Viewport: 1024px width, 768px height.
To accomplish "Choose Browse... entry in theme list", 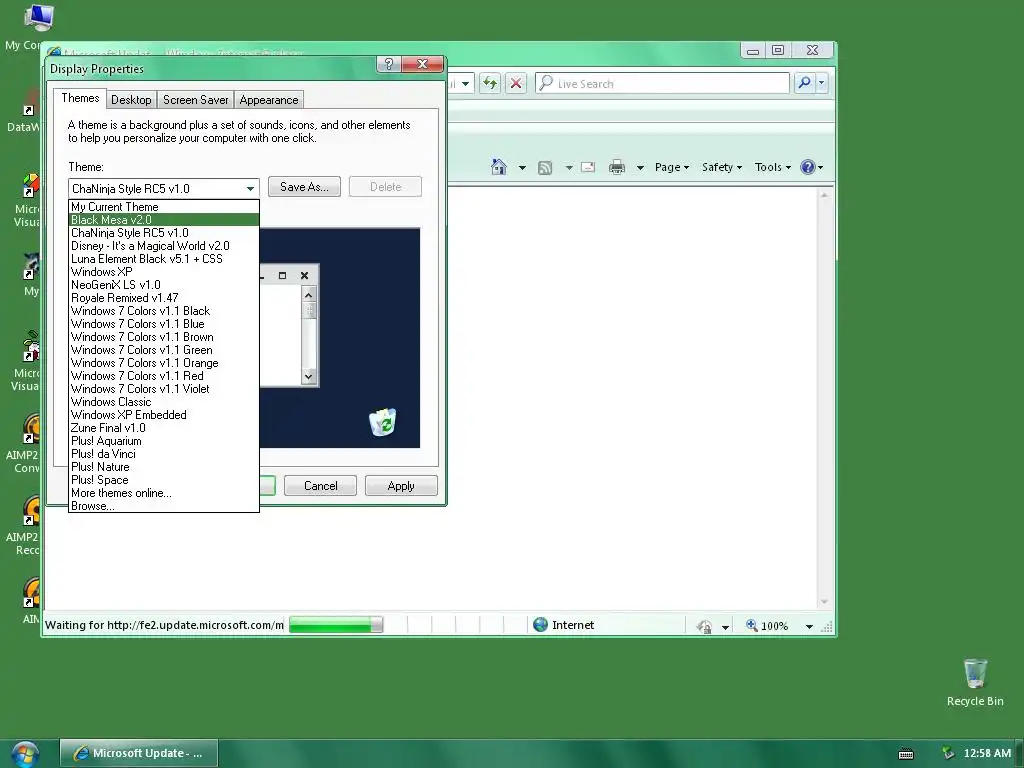I will (x=163, y=506).
